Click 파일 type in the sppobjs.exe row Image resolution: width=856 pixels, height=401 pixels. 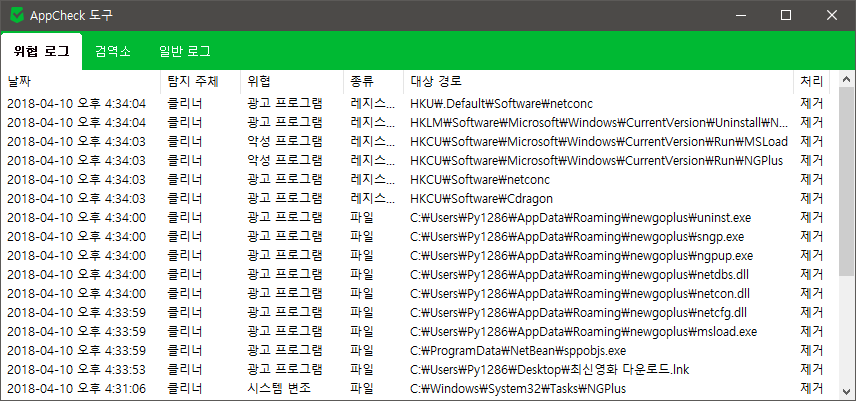[362, 350]
